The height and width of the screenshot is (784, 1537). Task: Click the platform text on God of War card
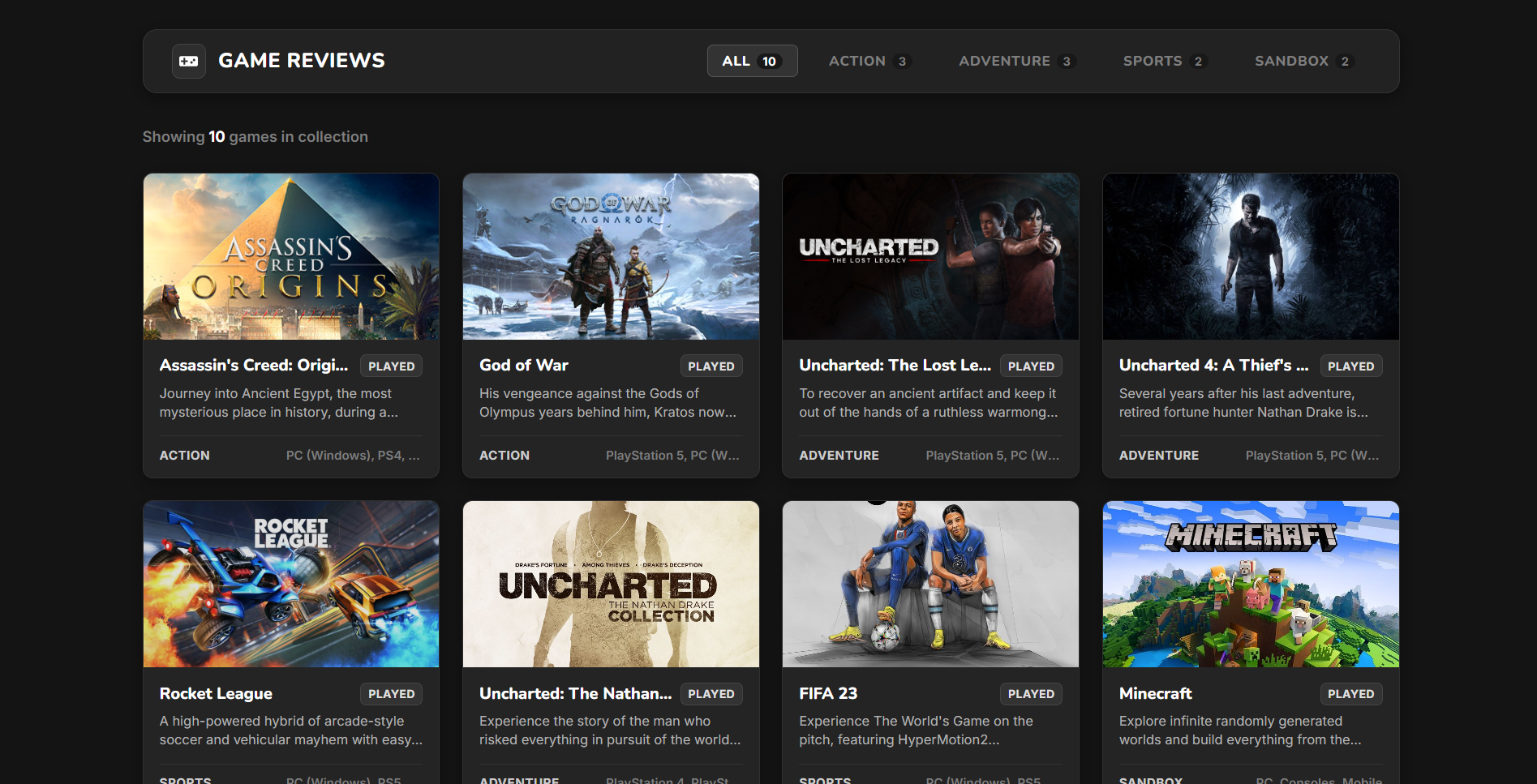pos(673,456)
